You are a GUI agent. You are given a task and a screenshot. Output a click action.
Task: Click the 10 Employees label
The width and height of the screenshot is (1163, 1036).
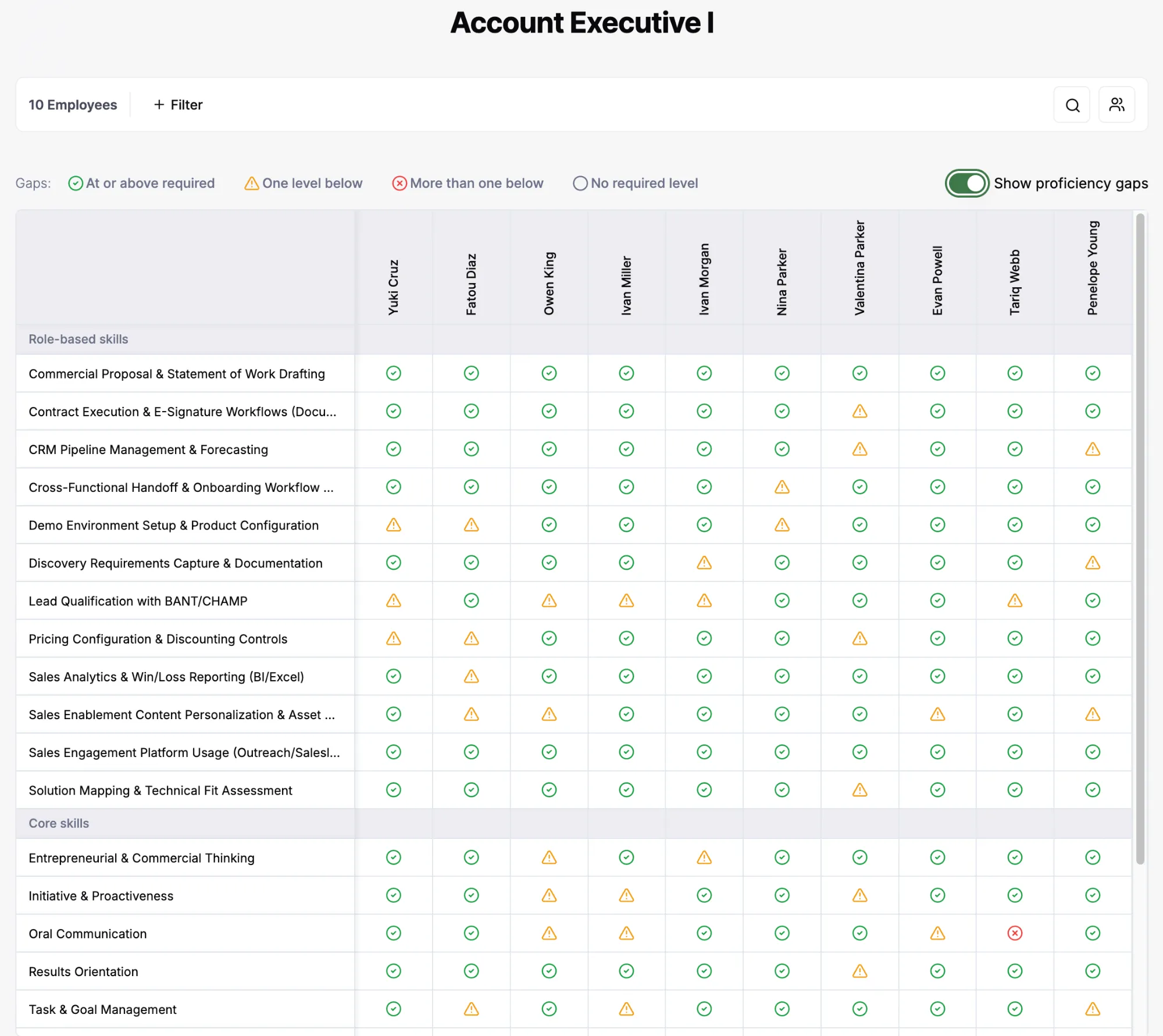pyautogui.click(x=73, y=105)
